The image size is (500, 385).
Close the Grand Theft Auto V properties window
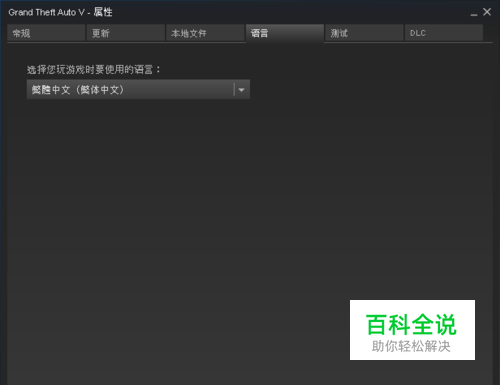point(487,12)
